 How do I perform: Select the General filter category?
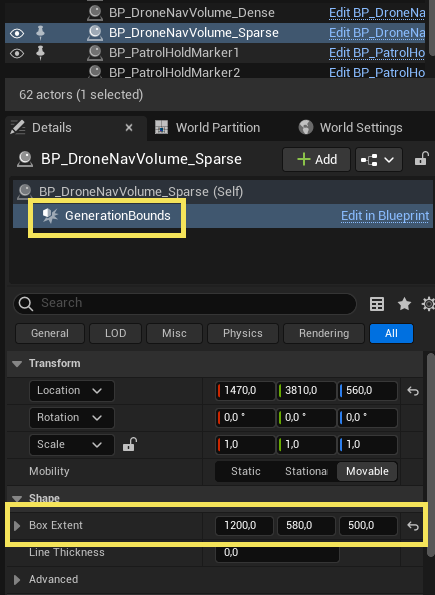click(x=50, y=334)
